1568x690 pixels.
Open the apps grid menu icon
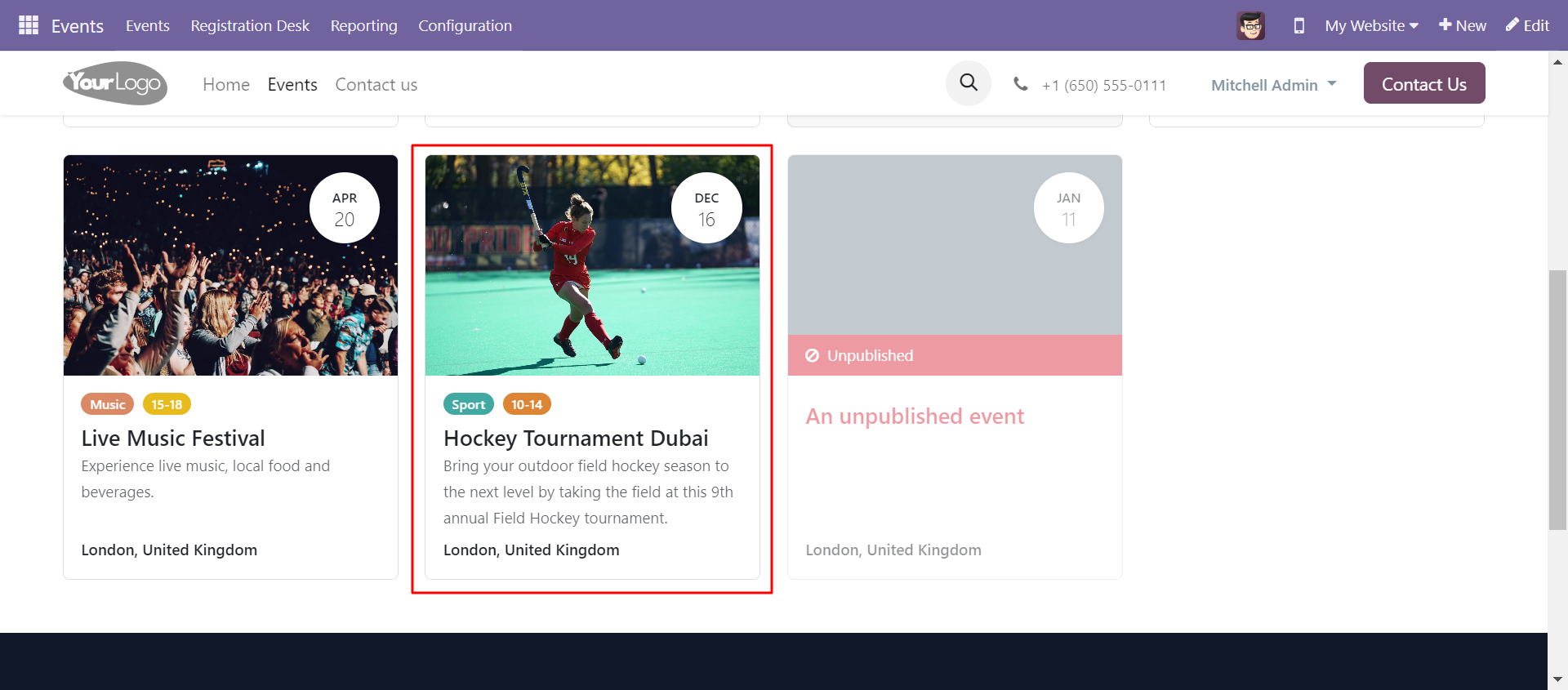click(x=29, y=25)
